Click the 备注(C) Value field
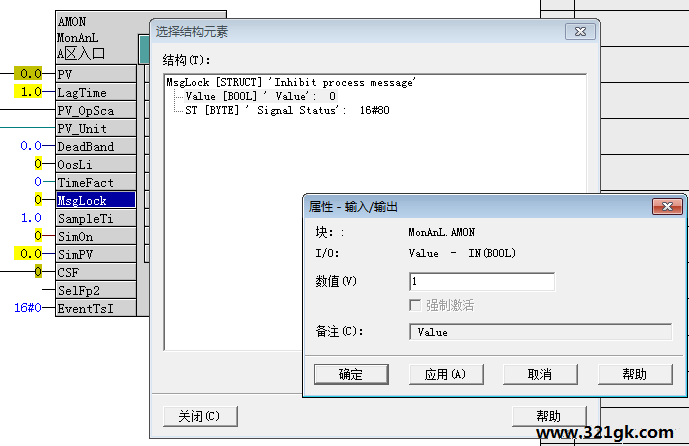Screen dimensions: 689x446 pos(540,332)
